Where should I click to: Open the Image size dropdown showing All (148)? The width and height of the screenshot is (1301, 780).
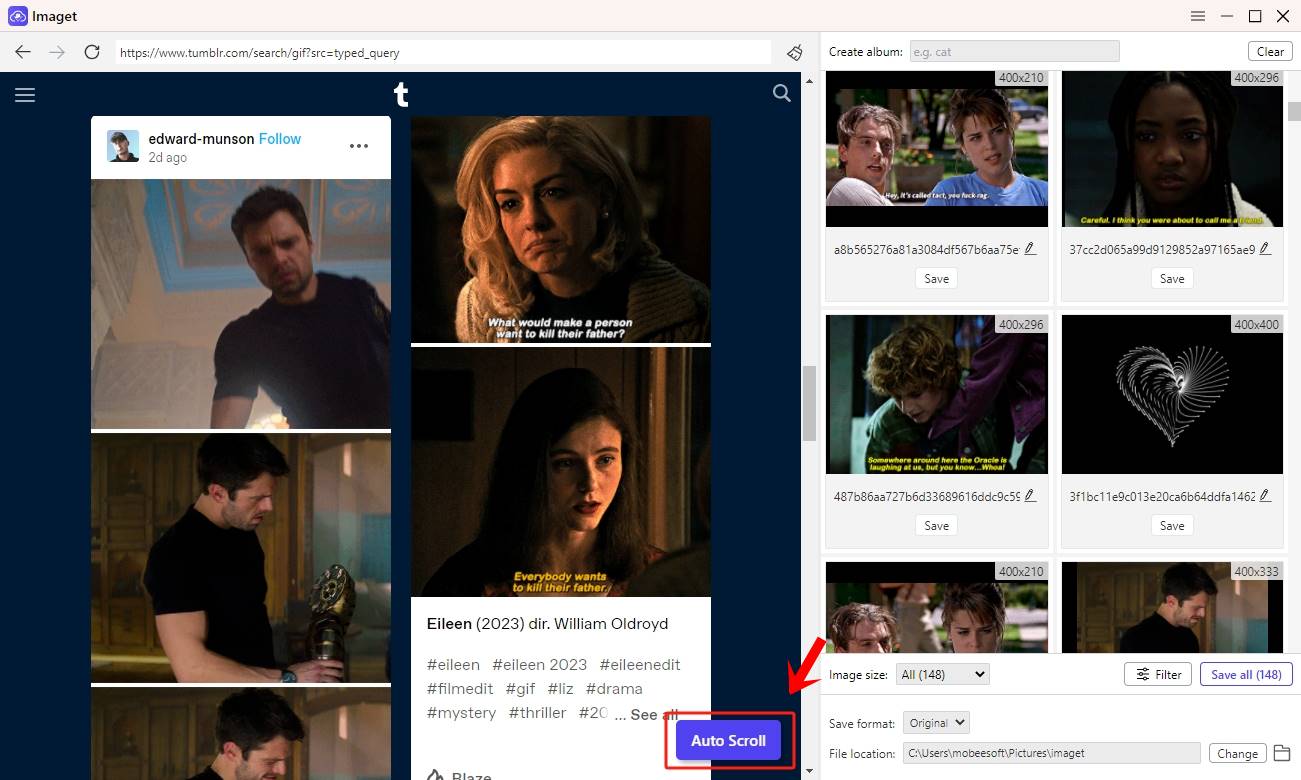[x=942, y=674]
